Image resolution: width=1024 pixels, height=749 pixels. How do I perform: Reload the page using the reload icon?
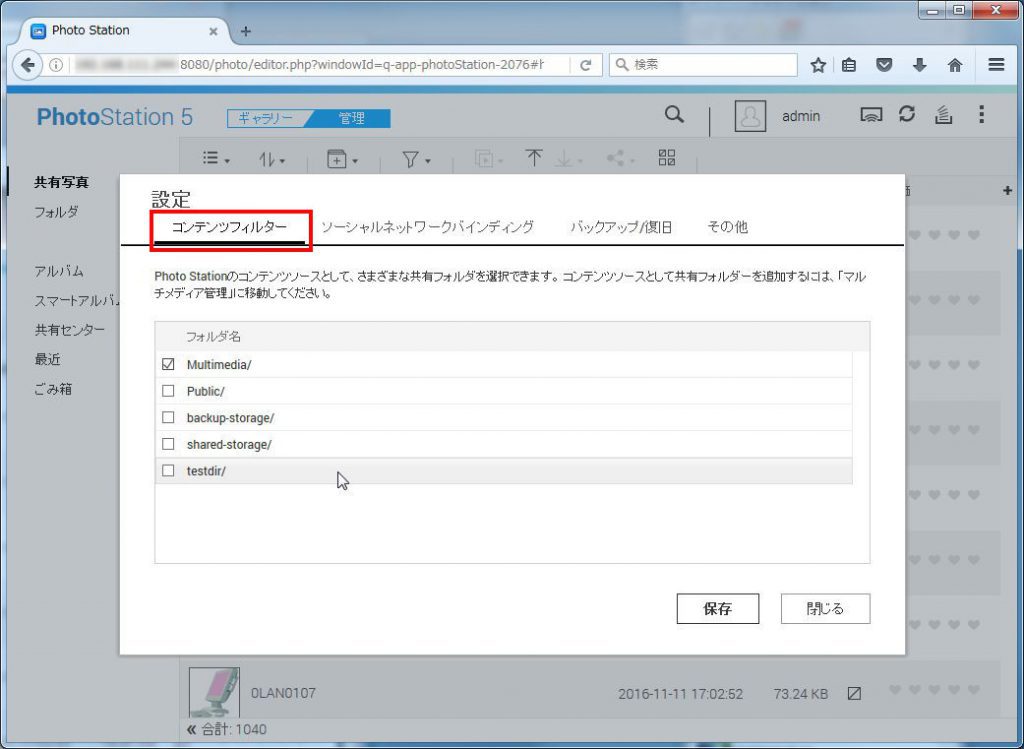coord(586,65)
